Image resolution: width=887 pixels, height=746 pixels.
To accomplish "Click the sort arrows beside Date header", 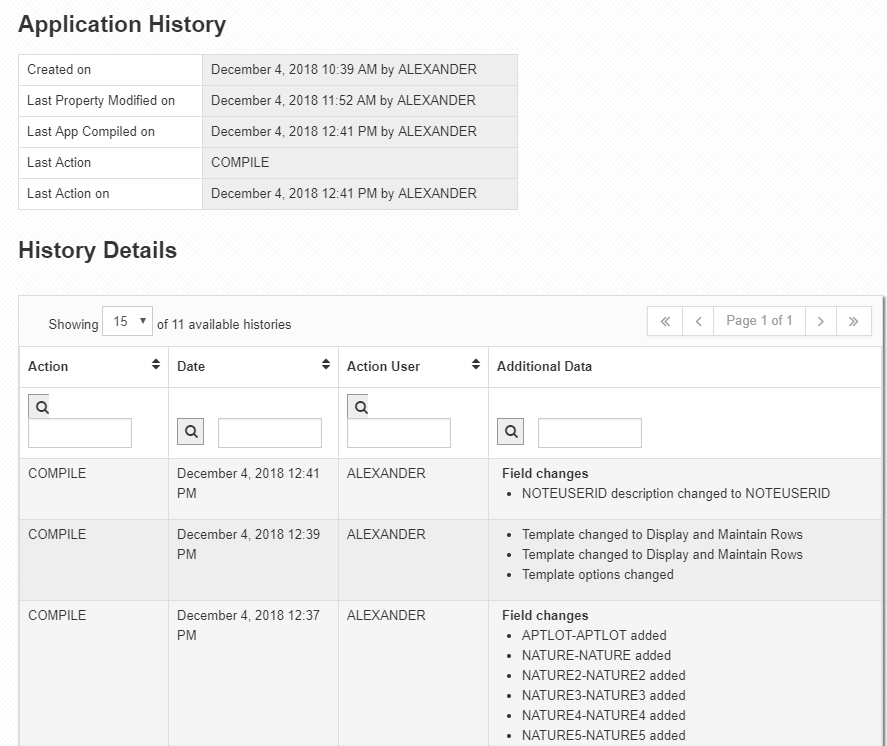I will [324, 365].
